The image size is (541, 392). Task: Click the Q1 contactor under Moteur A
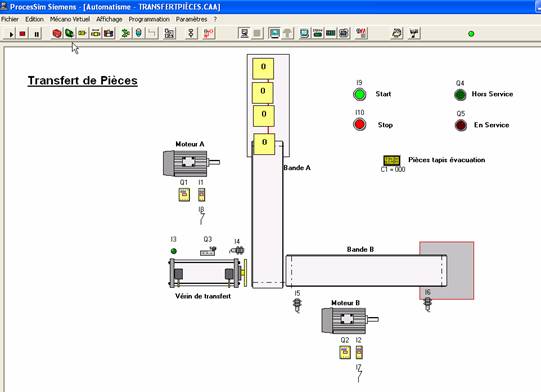(184, 195)
